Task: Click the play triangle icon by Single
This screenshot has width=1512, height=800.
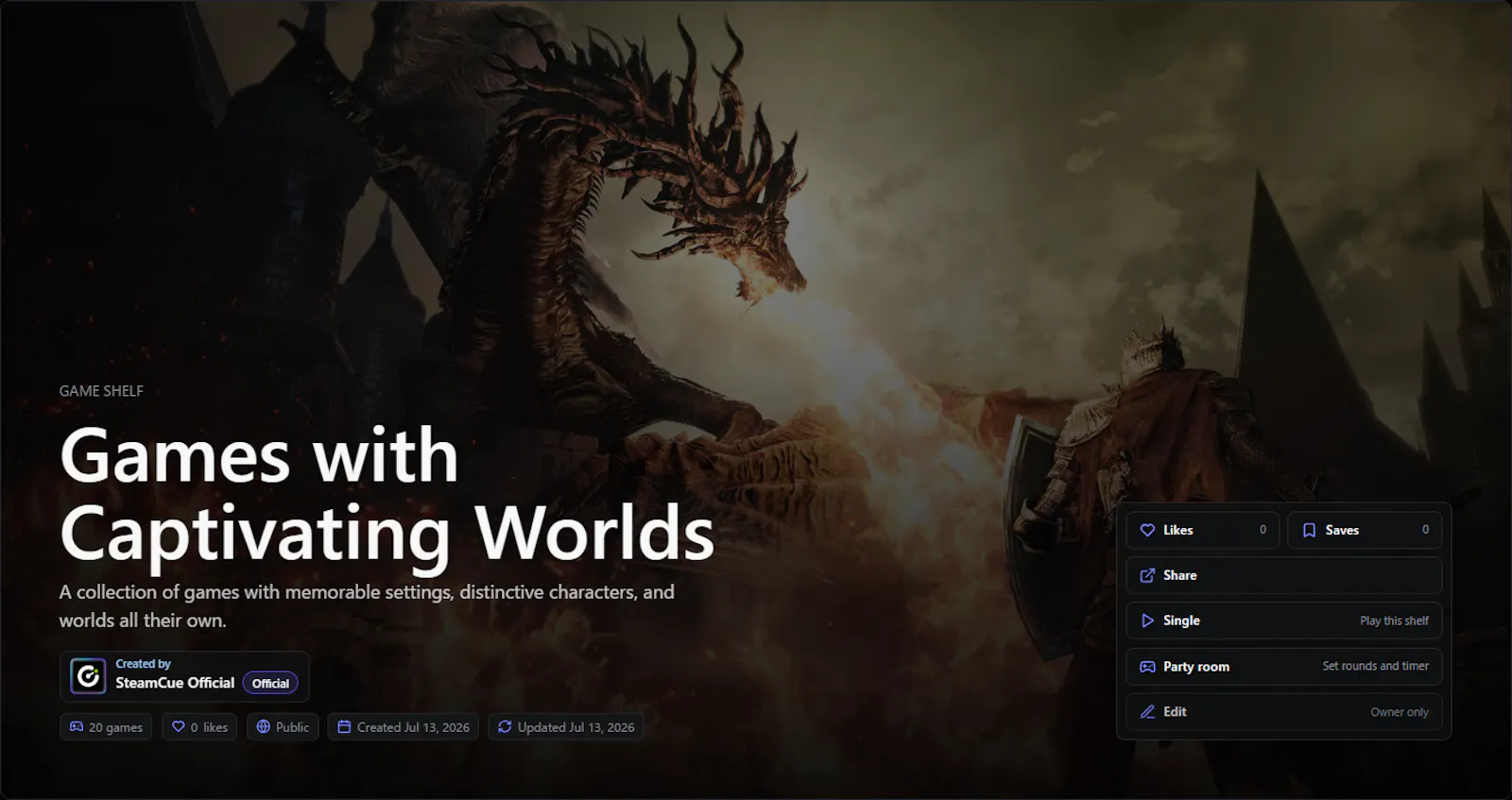Action: click(1147, 621)
